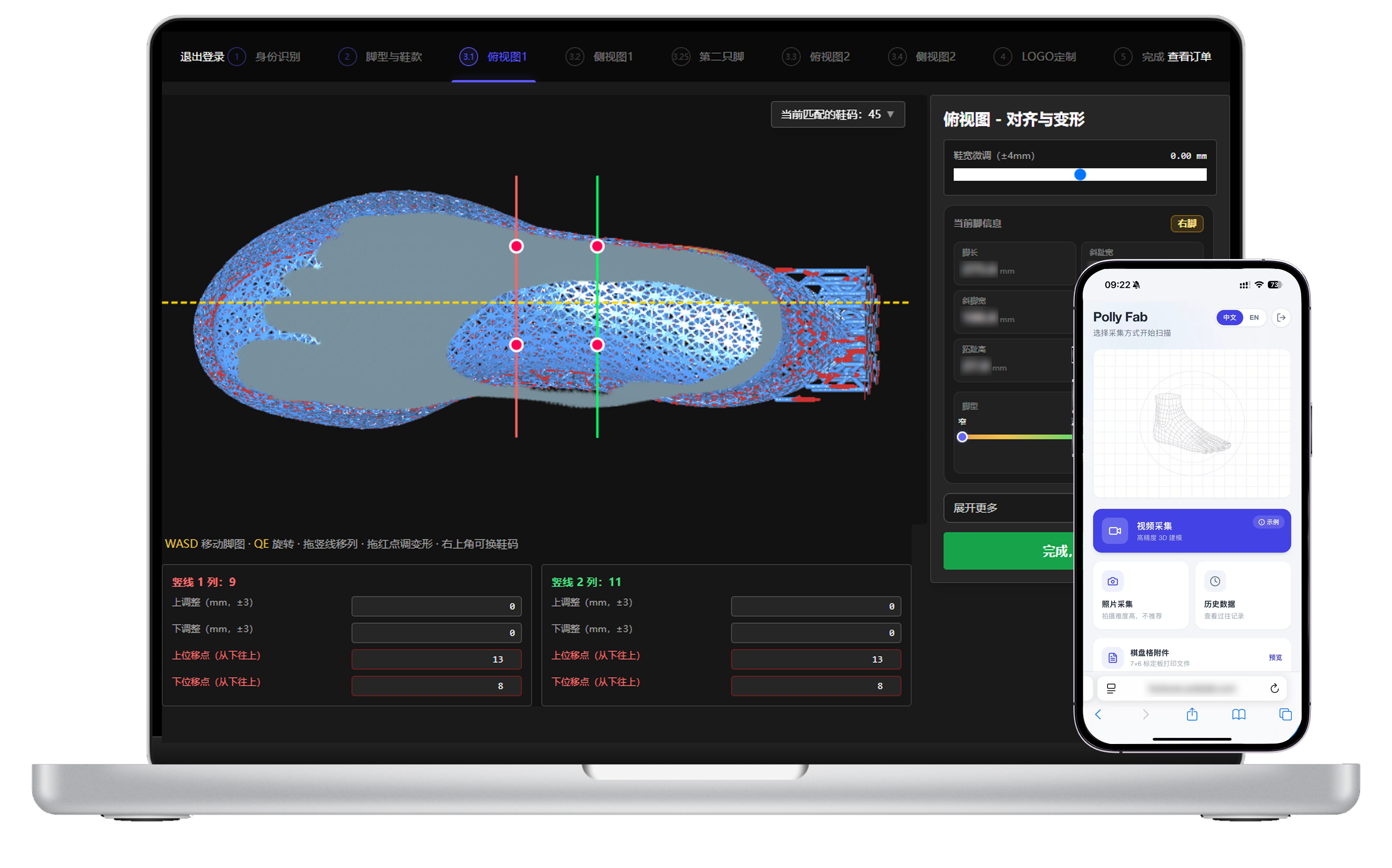The width and height of the screenshot is (1392, 868).
Task: Click the 脚型 slider handle
Action: (963, 437)
